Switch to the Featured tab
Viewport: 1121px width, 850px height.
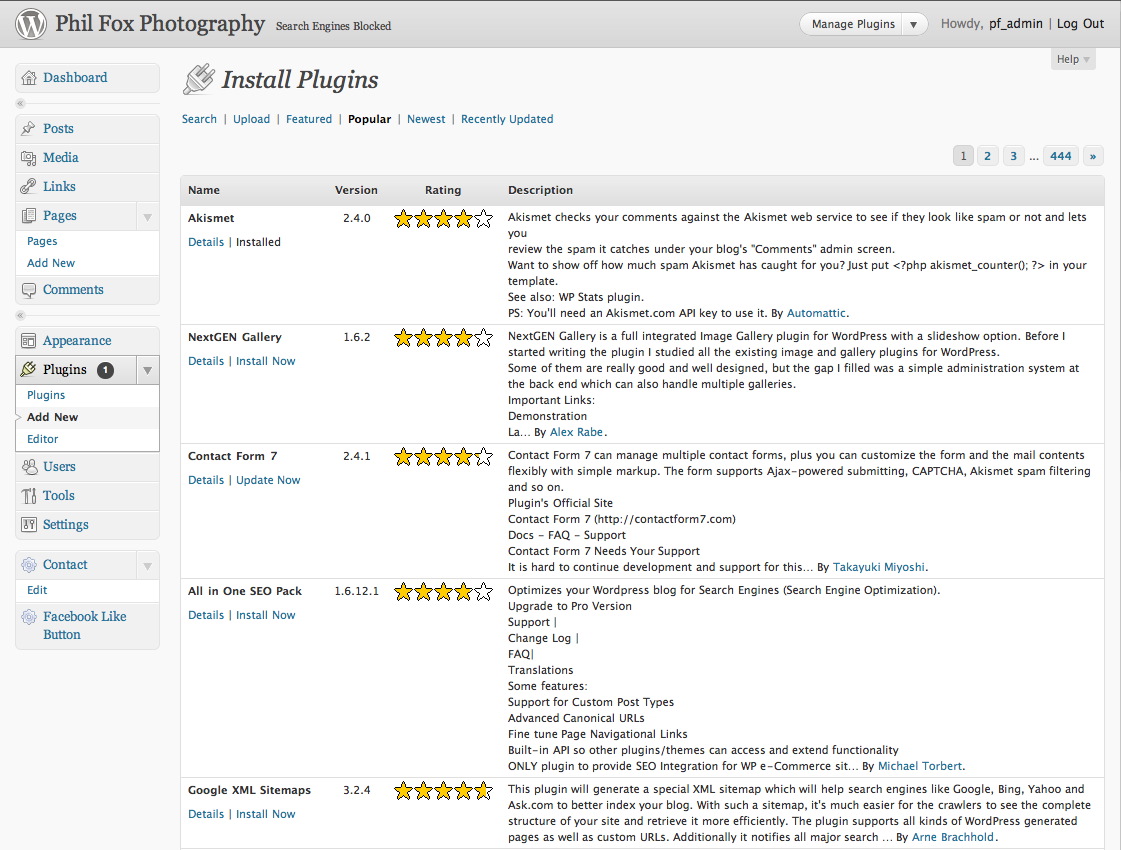point(309,119)
